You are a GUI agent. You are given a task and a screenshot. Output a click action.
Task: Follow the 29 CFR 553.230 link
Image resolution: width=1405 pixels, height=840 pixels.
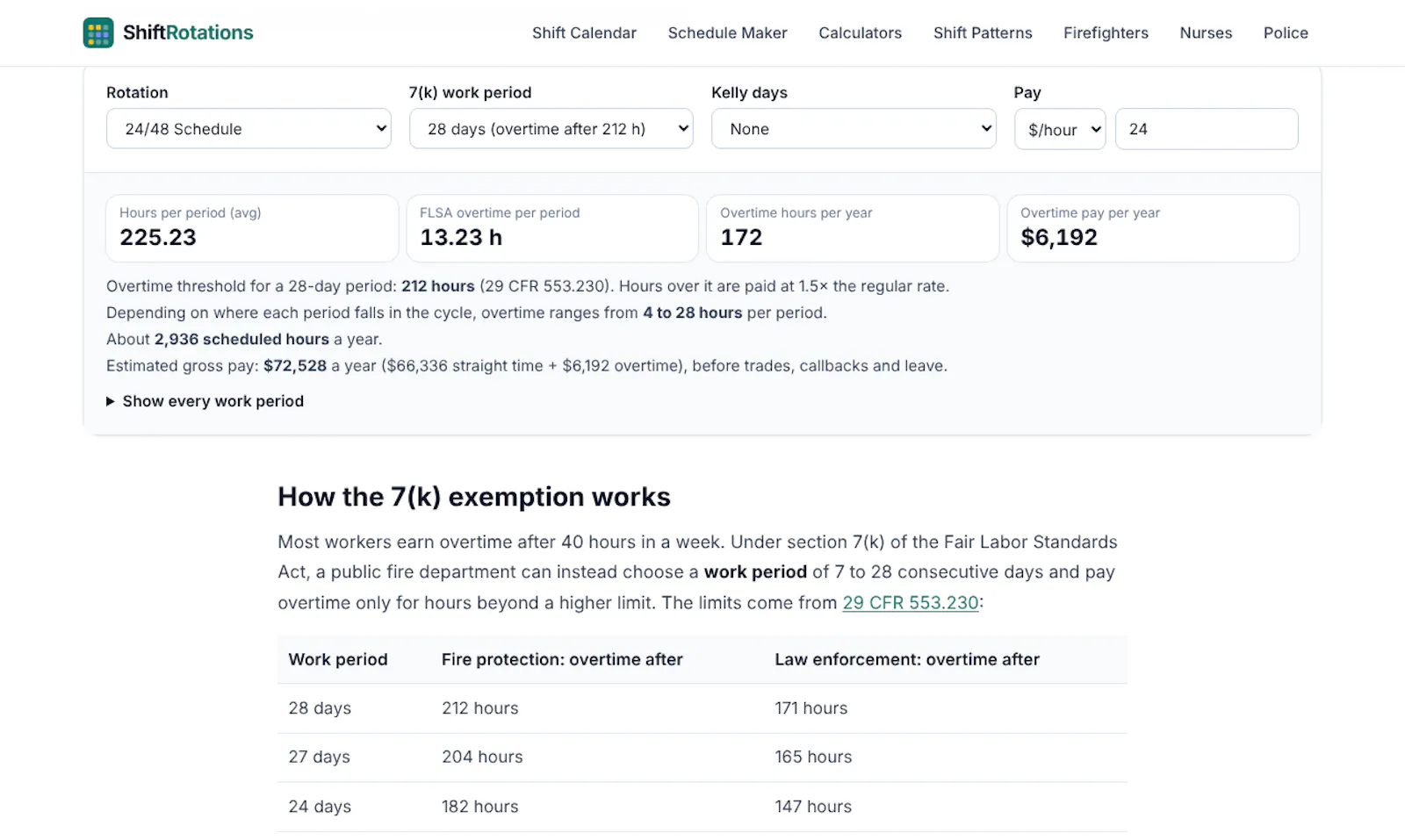coord(911,603)
